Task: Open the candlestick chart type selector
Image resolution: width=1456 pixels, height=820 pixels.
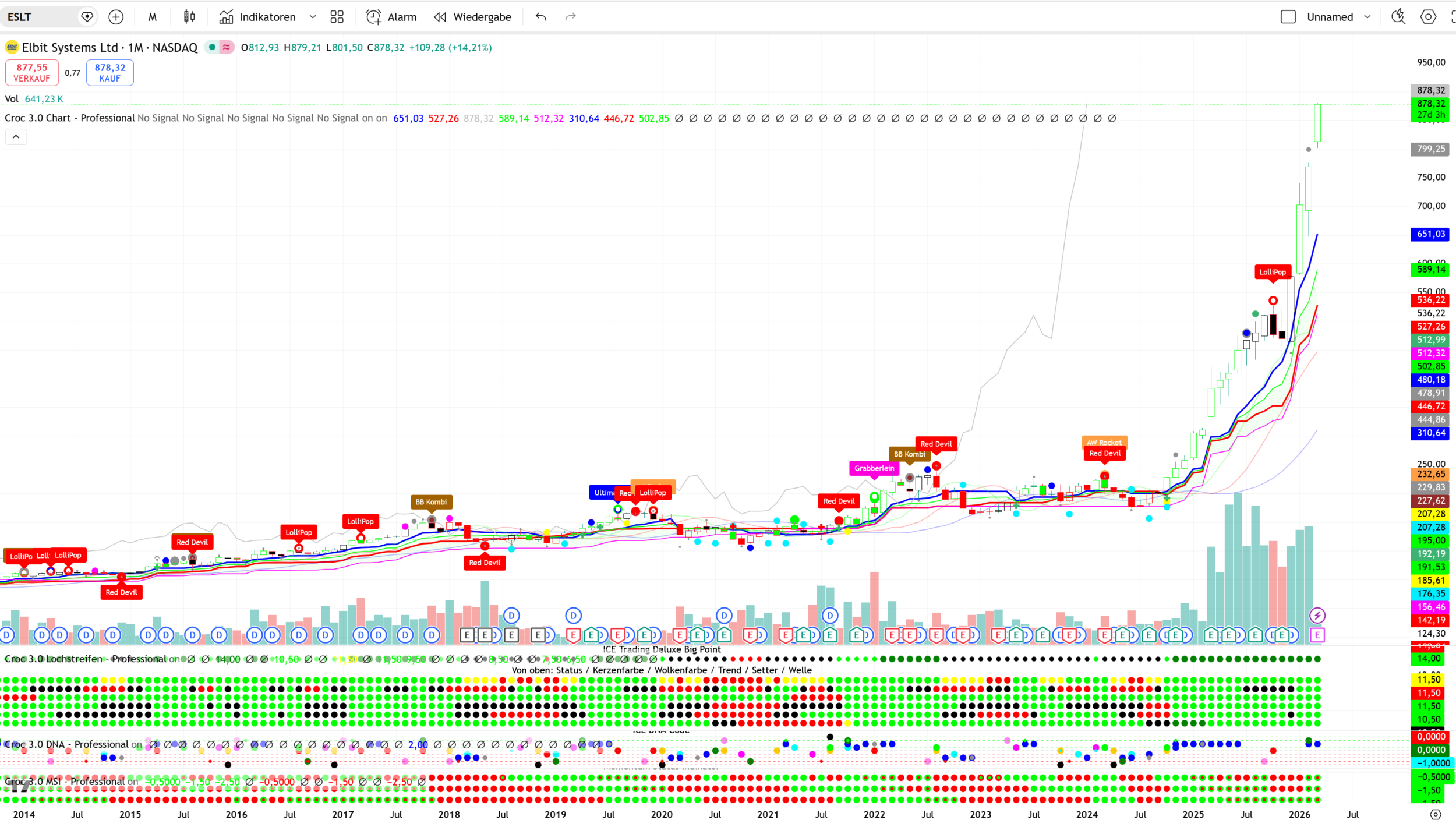Action: coord(189,17)
